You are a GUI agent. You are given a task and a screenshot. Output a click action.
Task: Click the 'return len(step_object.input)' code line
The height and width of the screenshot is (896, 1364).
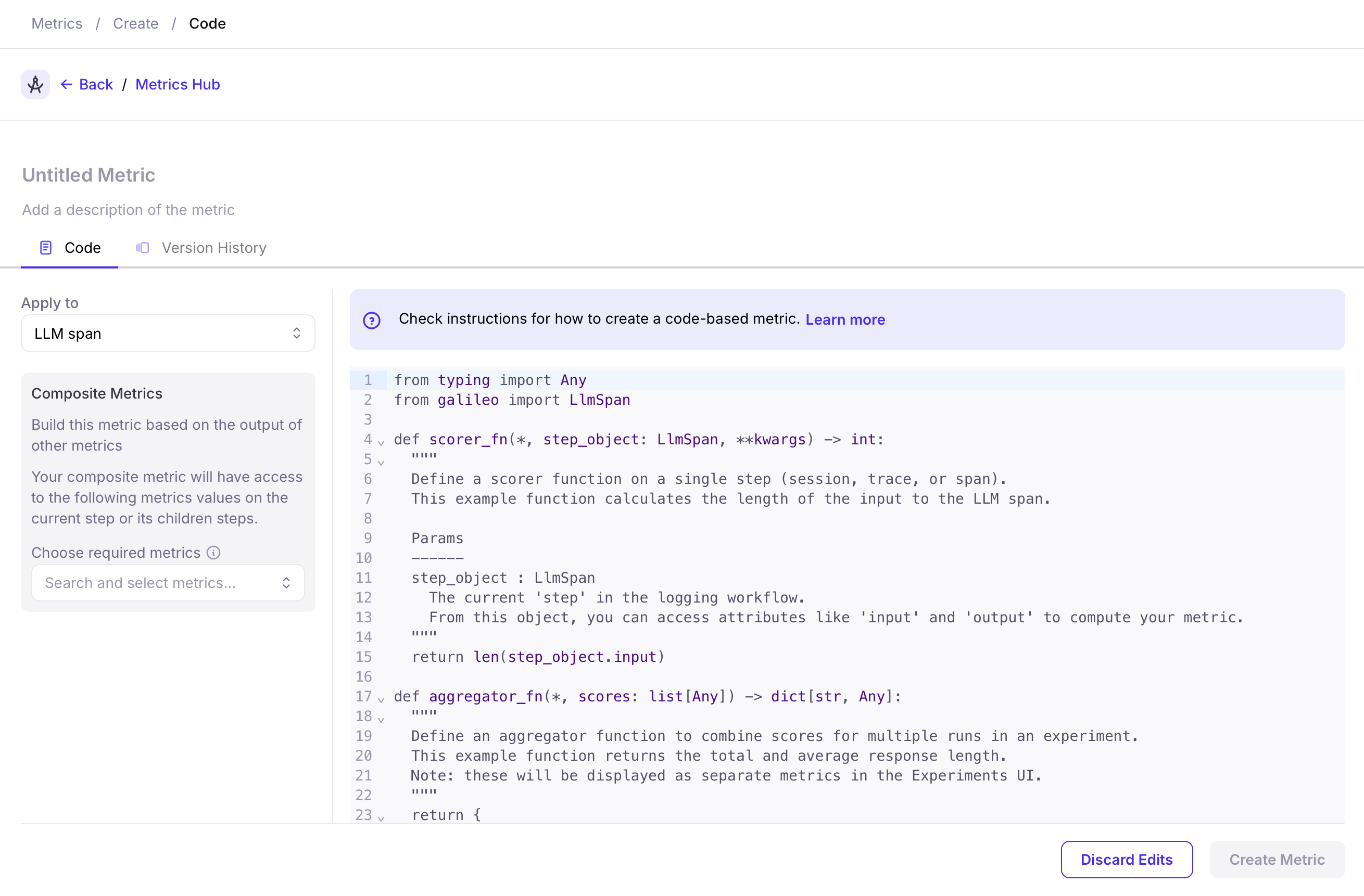pos(538,657)
